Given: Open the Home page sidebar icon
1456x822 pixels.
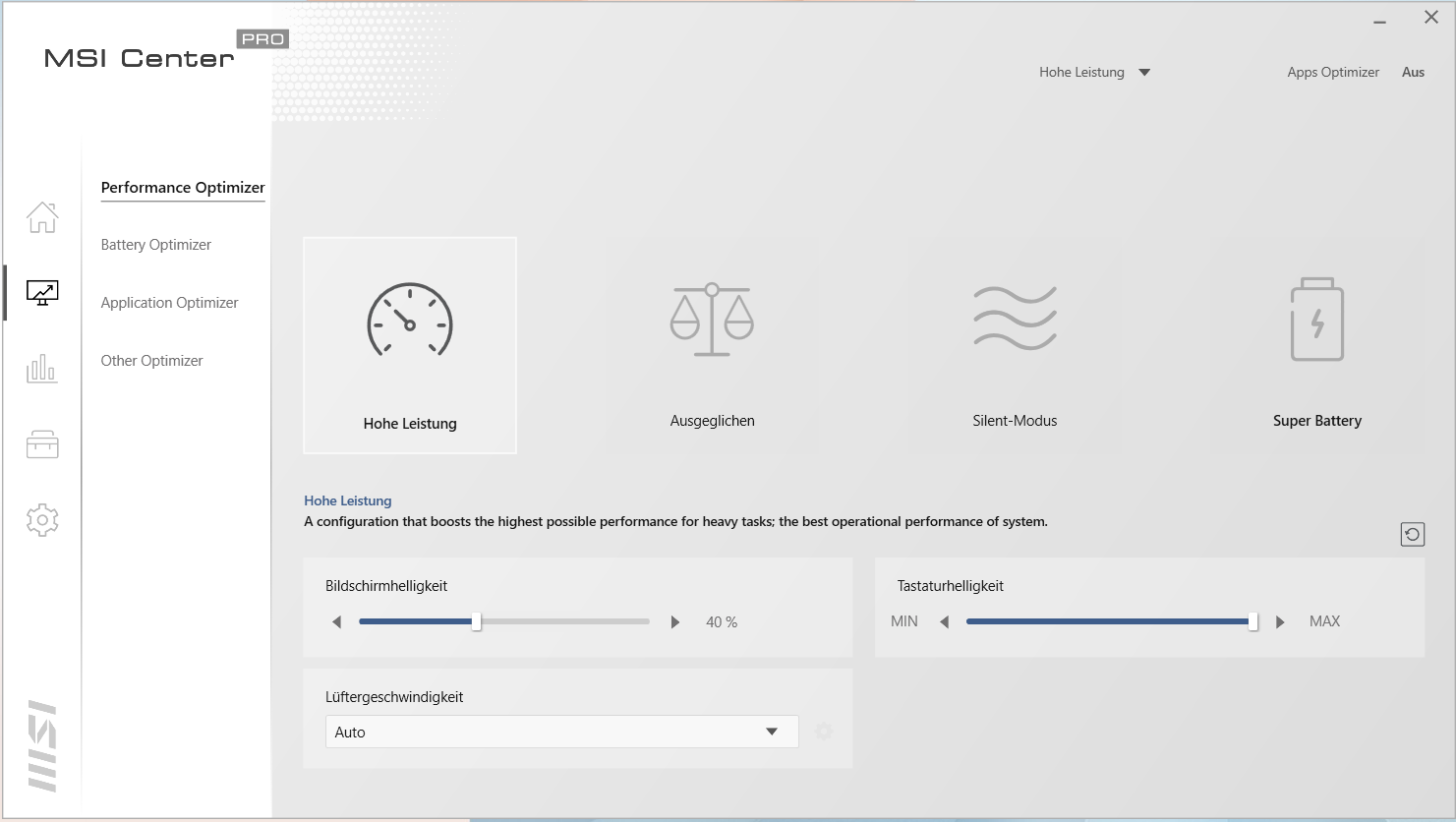Looking at the screenshot, I should point(42,217).
